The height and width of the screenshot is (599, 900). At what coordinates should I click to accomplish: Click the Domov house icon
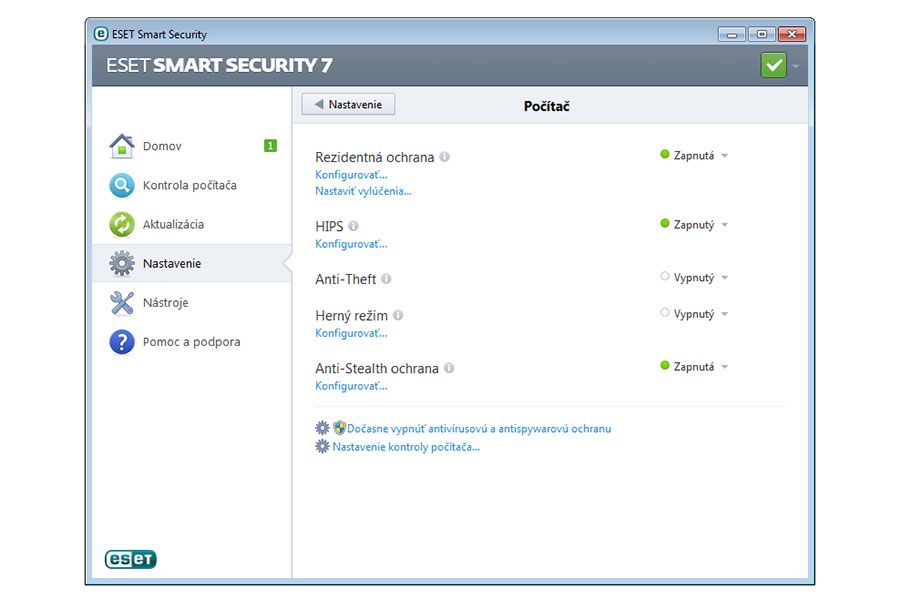tap(122, 146)
